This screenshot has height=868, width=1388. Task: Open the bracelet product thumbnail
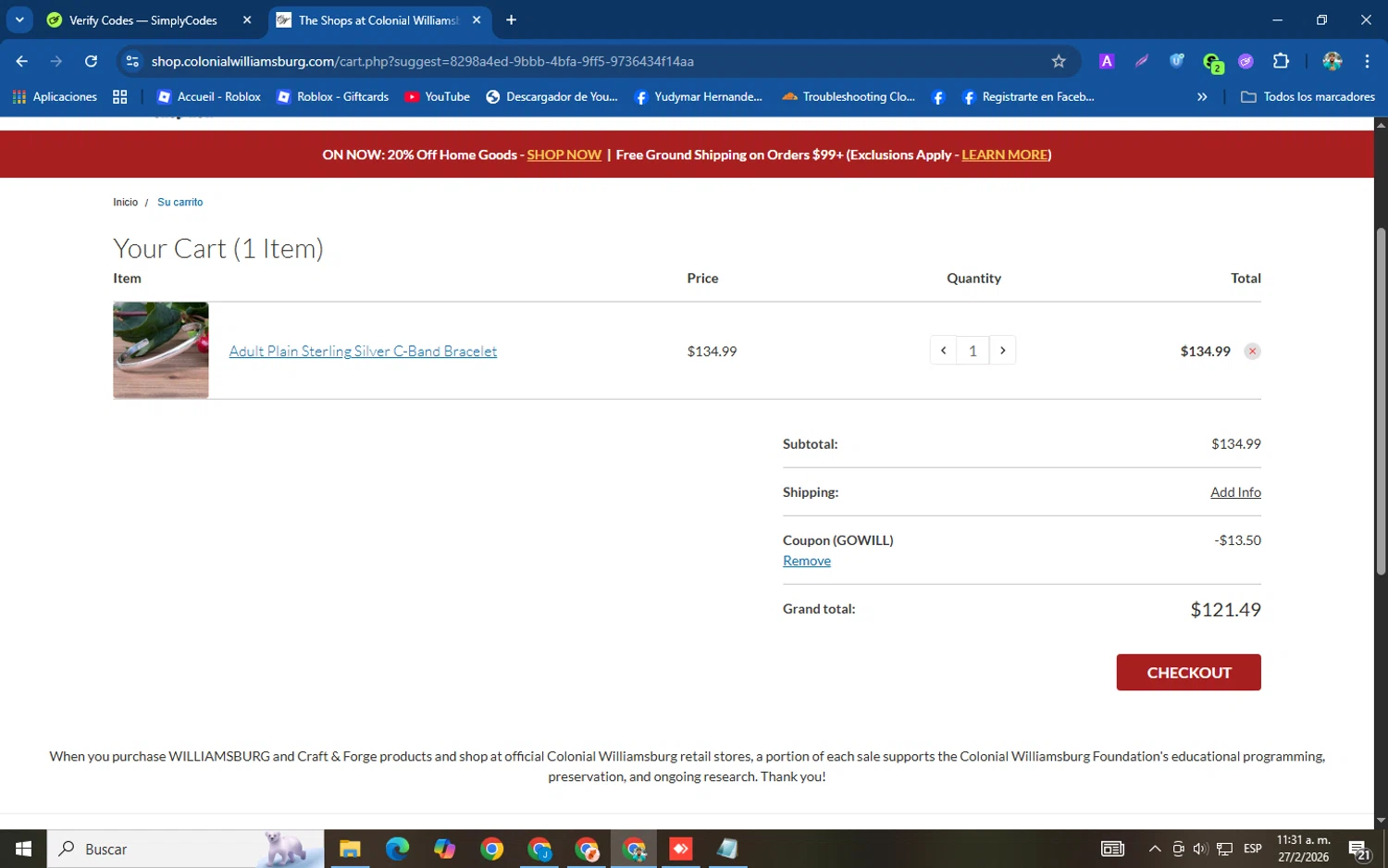(161, 350)
